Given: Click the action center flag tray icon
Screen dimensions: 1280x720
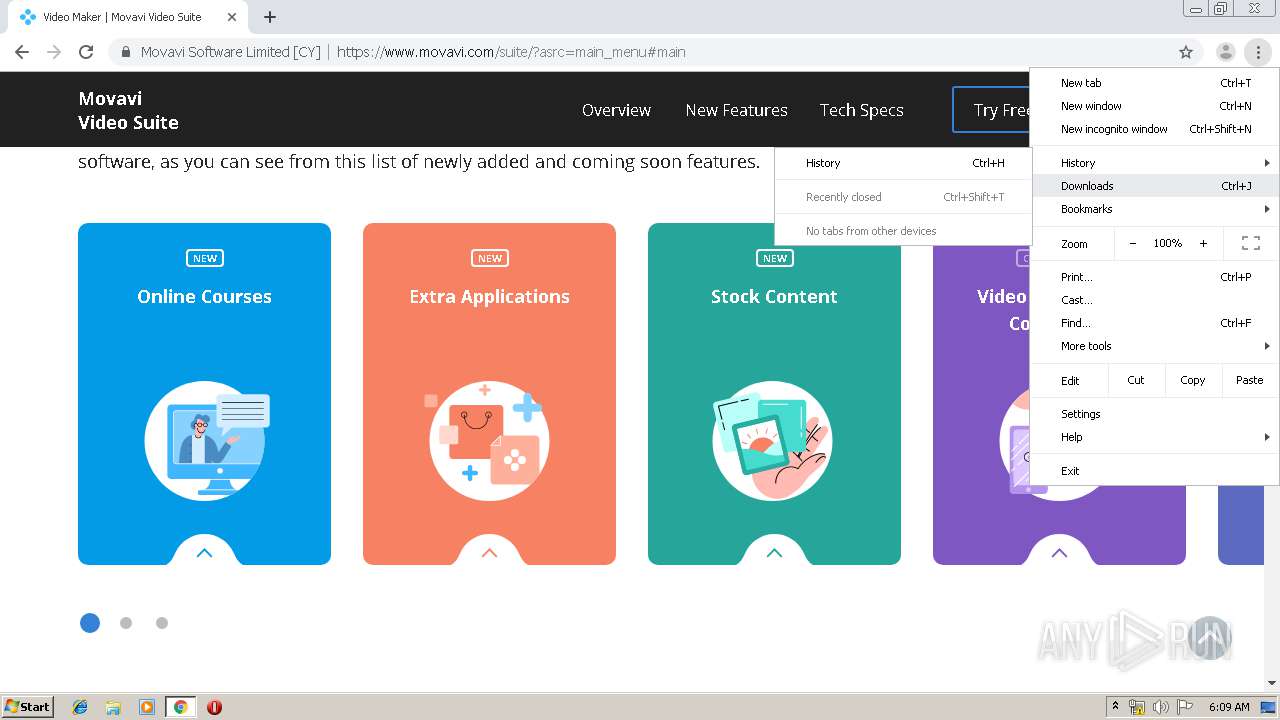Looking at the screenshot, I should point(1184,707).
